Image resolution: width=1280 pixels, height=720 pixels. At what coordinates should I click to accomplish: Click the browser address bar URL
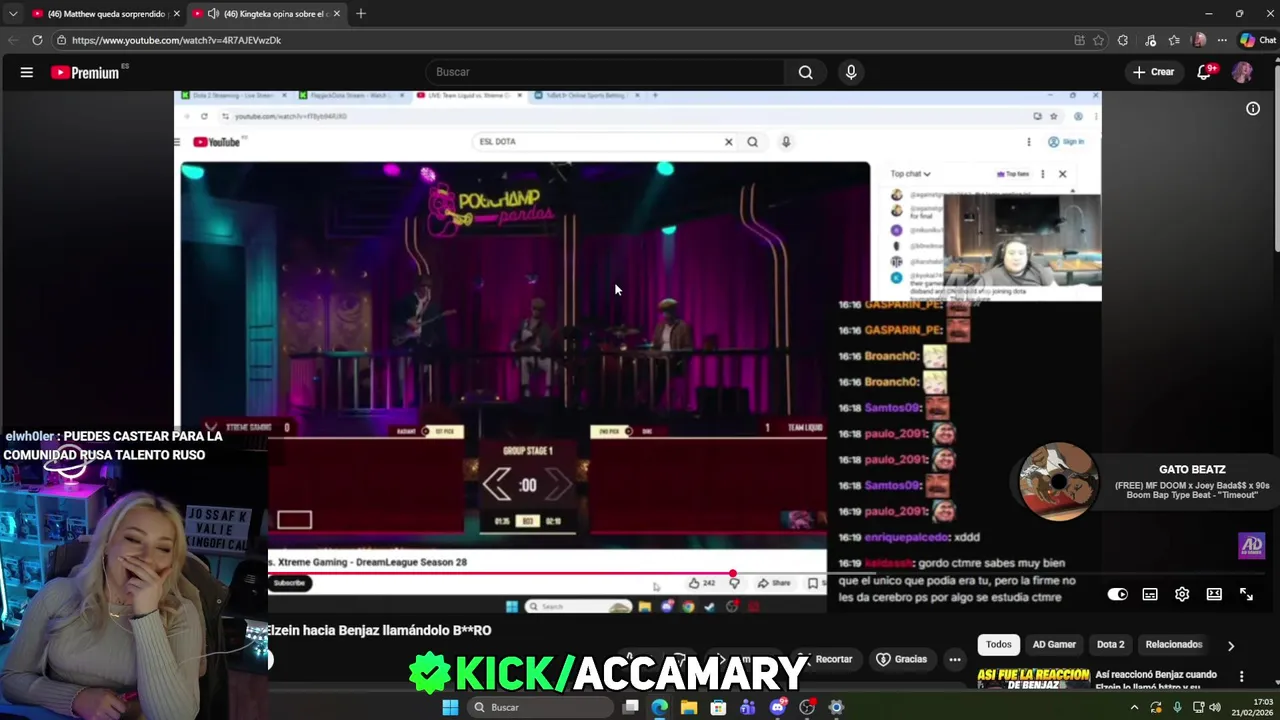176,40
